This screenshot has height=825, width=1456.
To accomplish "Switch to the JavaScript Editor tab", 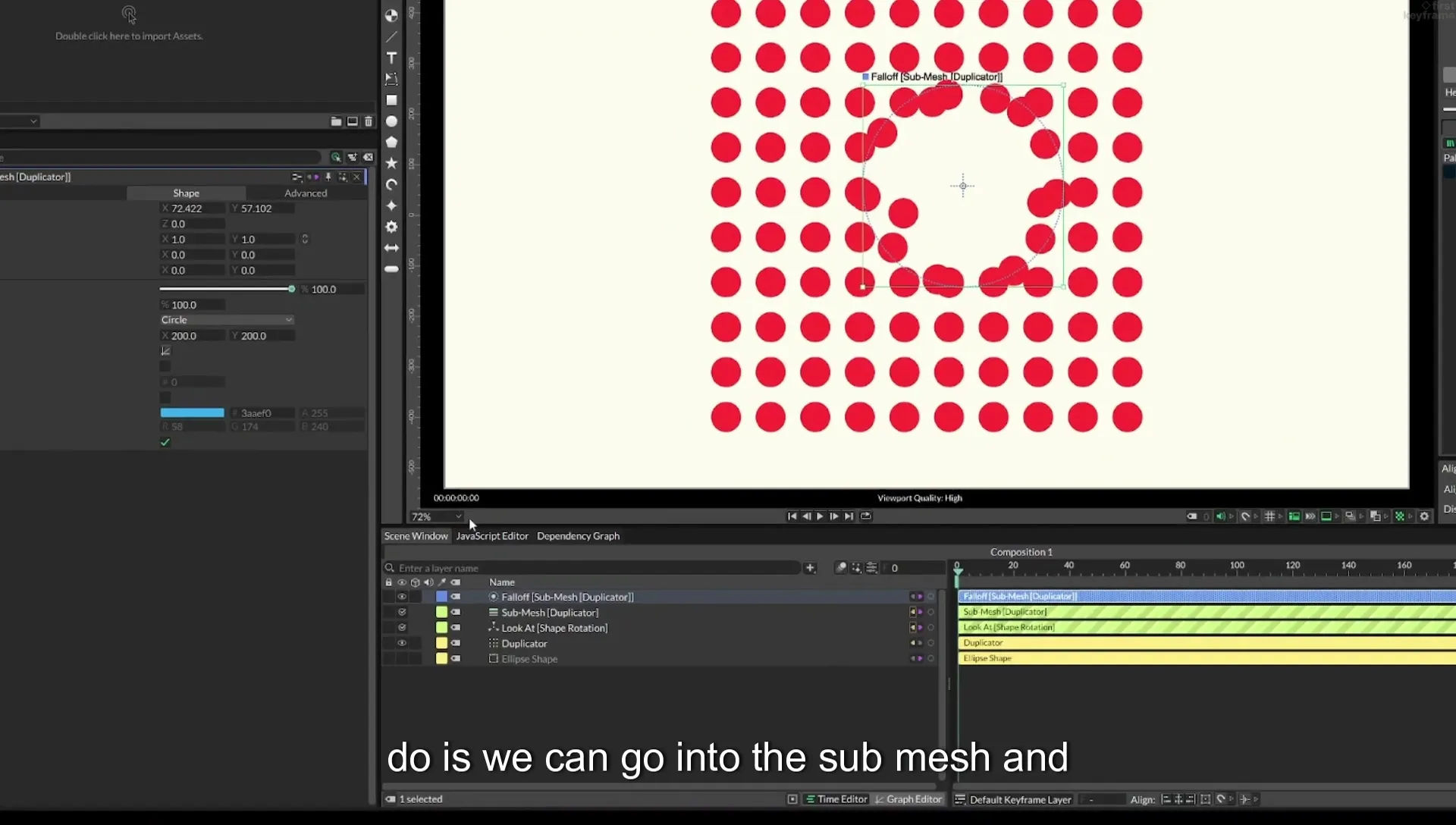I will (x=491, y=536).
